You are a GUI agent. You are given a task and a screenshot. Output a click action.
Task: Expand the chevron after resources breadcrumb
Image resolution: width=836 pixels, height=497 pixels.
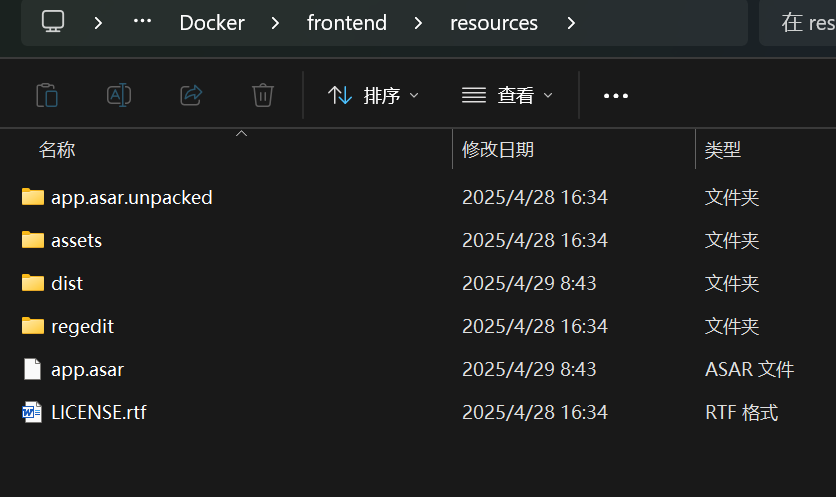point(571,23)
